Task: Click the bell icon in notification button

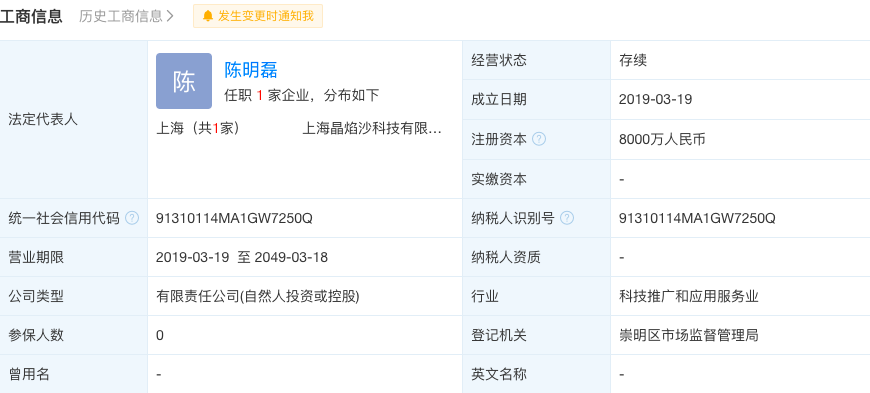Action: click(208, 16)
